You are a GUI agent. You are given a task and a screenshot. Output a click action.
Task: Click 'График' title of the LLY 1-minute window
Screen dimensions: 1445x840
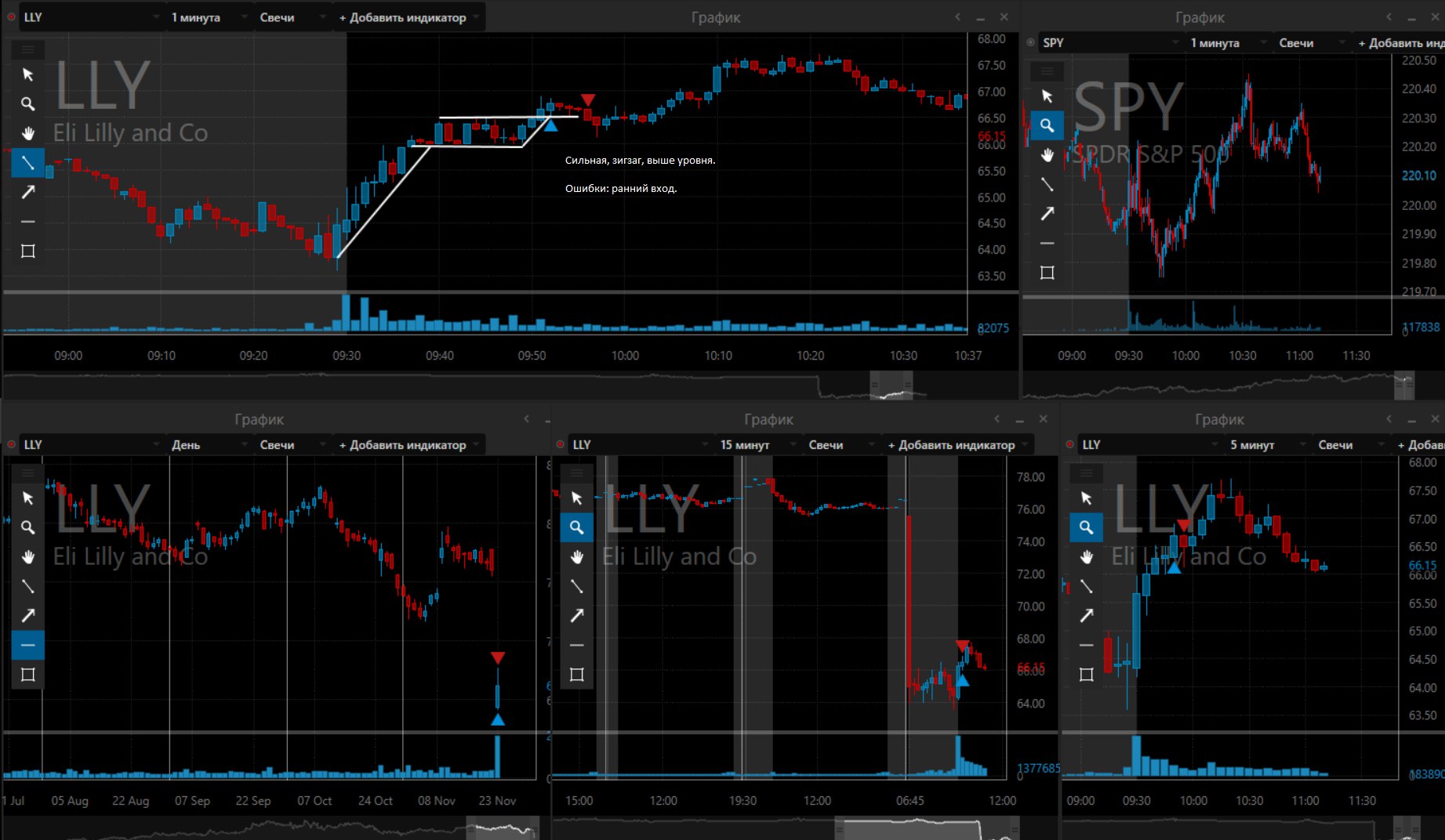coord(716,17)
